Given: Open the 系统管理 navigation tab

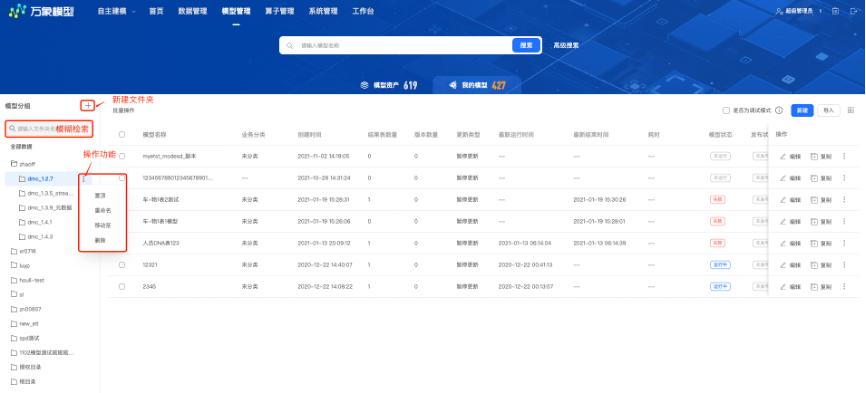Looking at the screenshot, I should (x=323, y=11).
